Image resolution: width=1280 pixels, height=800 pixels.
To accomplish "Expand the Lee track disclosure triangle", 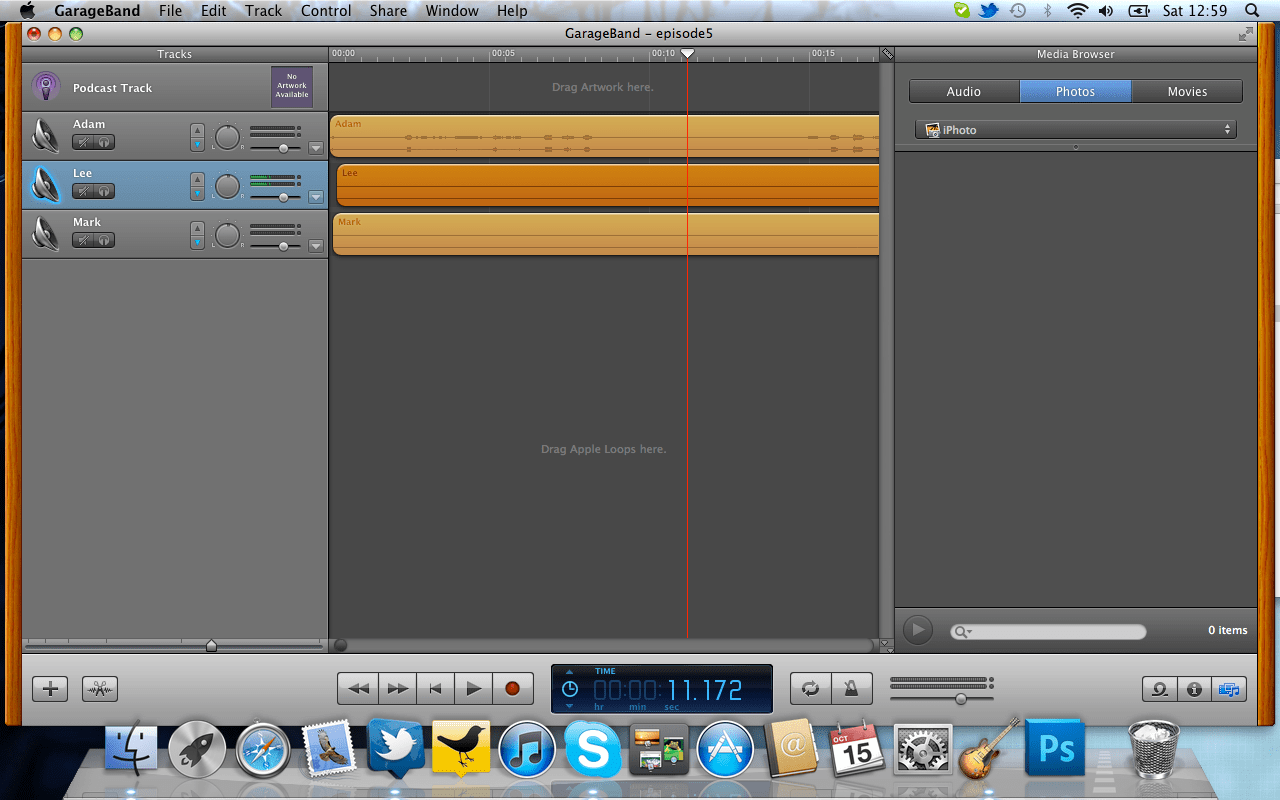I will [316, 197].
